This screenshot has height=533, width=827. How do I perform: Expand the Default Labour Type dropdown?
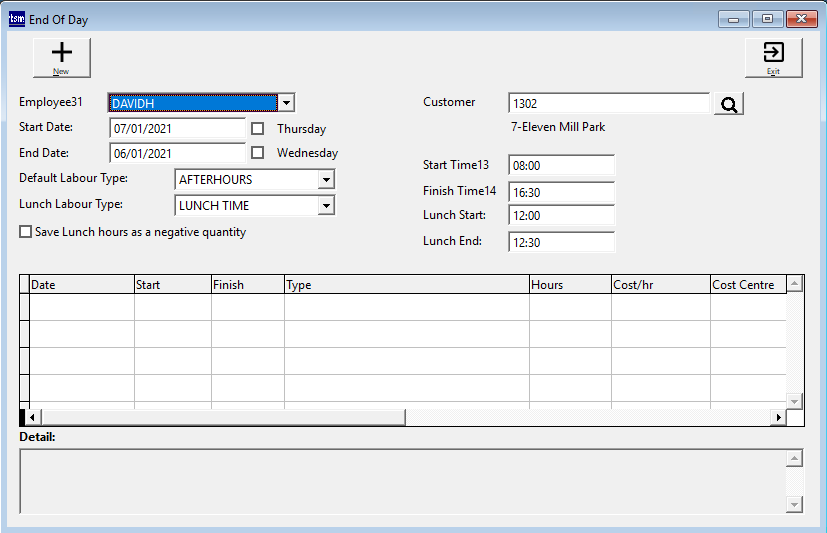click(x=325, y=180)
